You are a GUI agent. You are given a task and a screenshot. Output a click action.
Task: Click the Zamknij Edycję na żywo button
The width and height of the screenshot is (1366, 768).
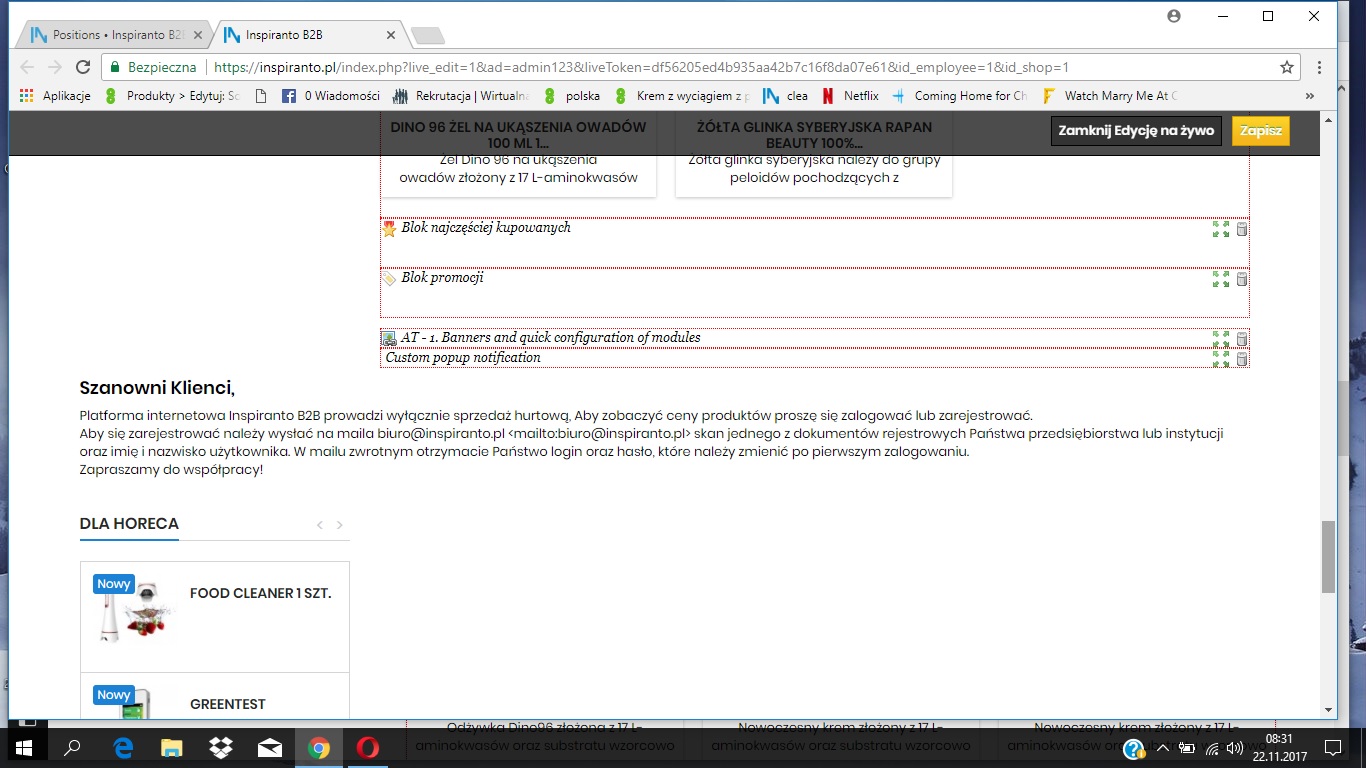point(1136,131)
